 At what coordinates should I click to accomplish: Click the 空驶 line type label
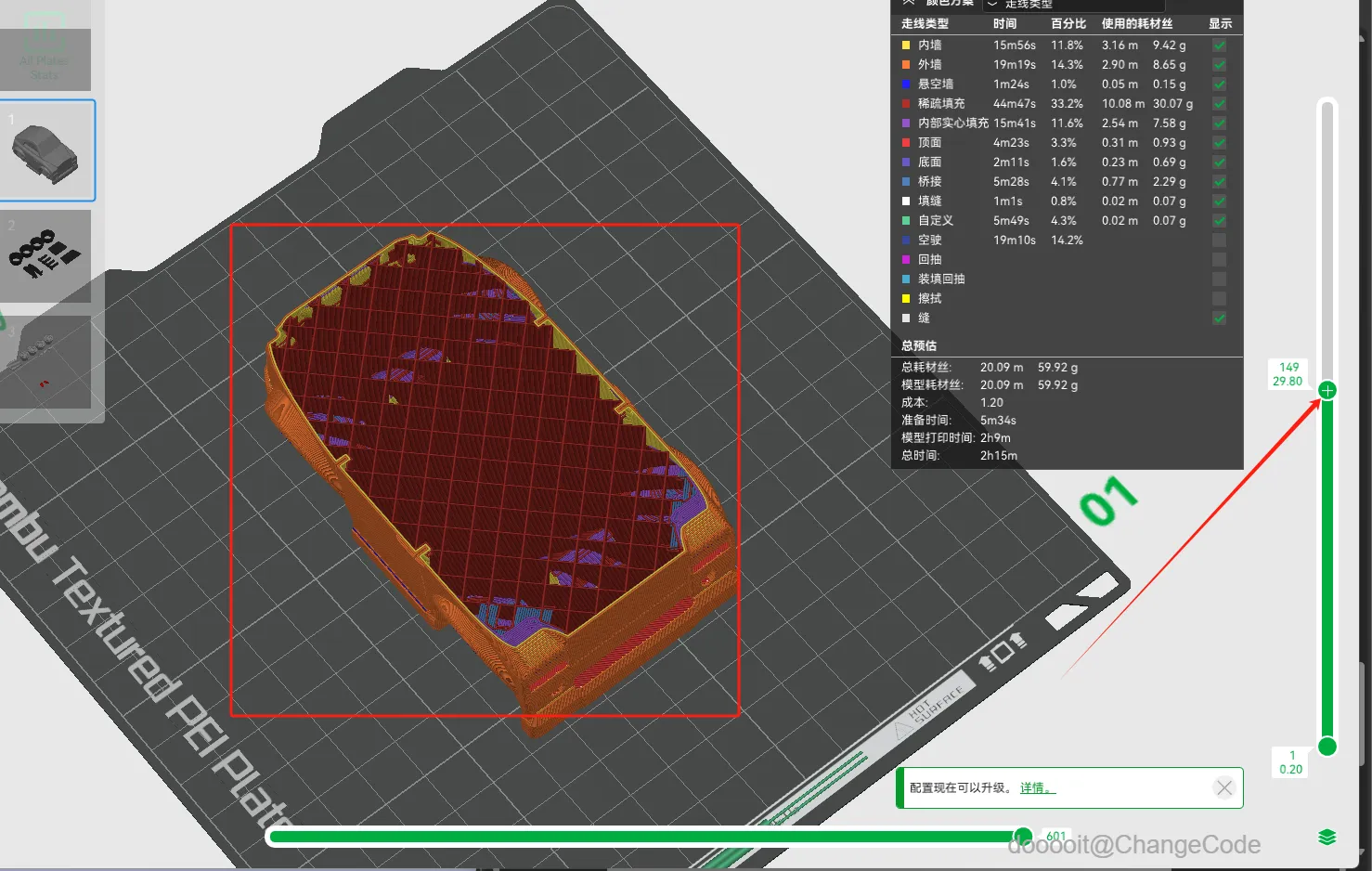pos(929,240)
